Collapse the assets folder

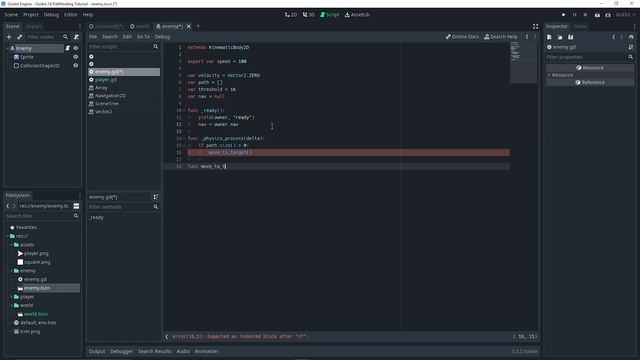(12, 245)
